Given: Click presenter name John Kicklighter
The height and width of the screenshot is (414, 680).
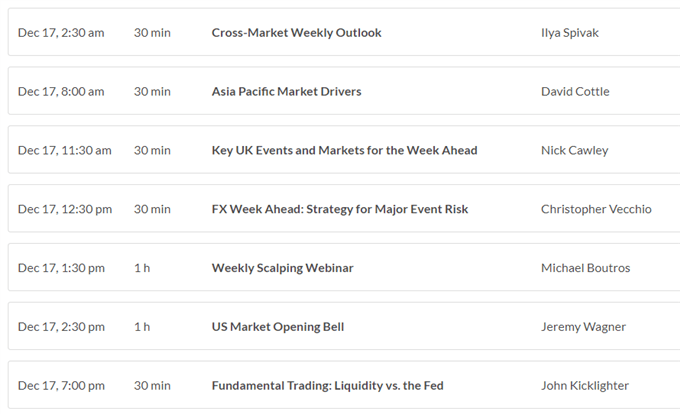Looking at the screenshot, I should pos(585,386).
